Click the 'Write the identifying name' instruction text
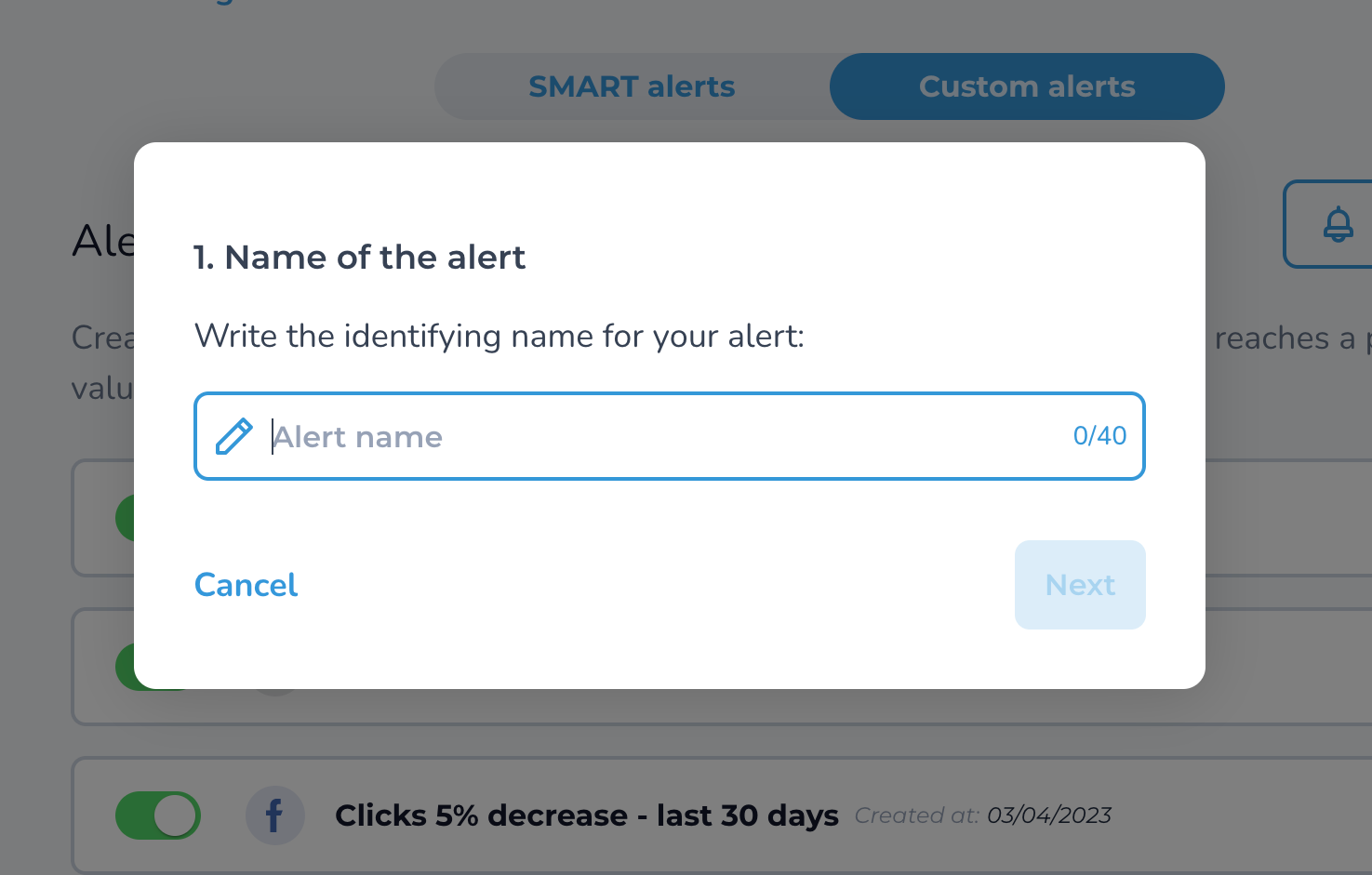 499,336
